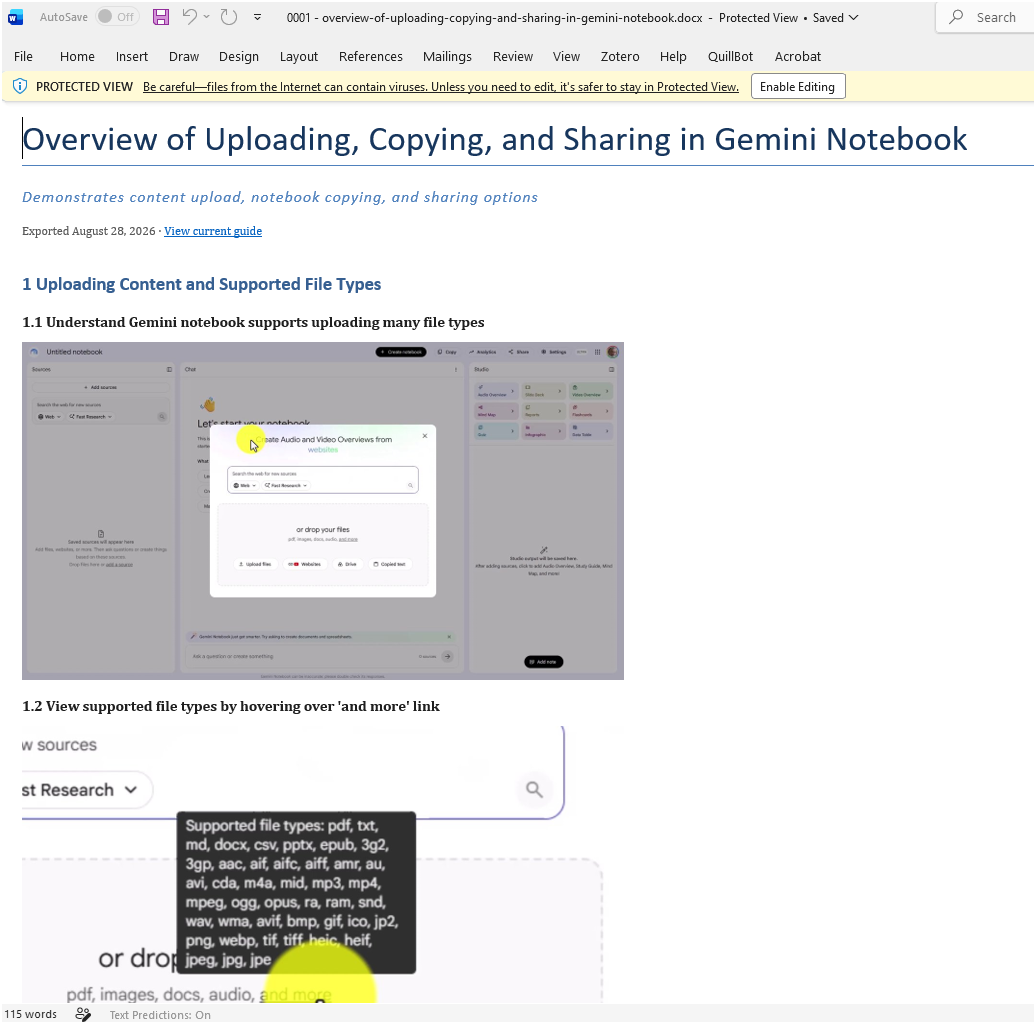Open the QuillBot tab
The height and width of the screenshot is (1024, 1036).
[730, 57]
